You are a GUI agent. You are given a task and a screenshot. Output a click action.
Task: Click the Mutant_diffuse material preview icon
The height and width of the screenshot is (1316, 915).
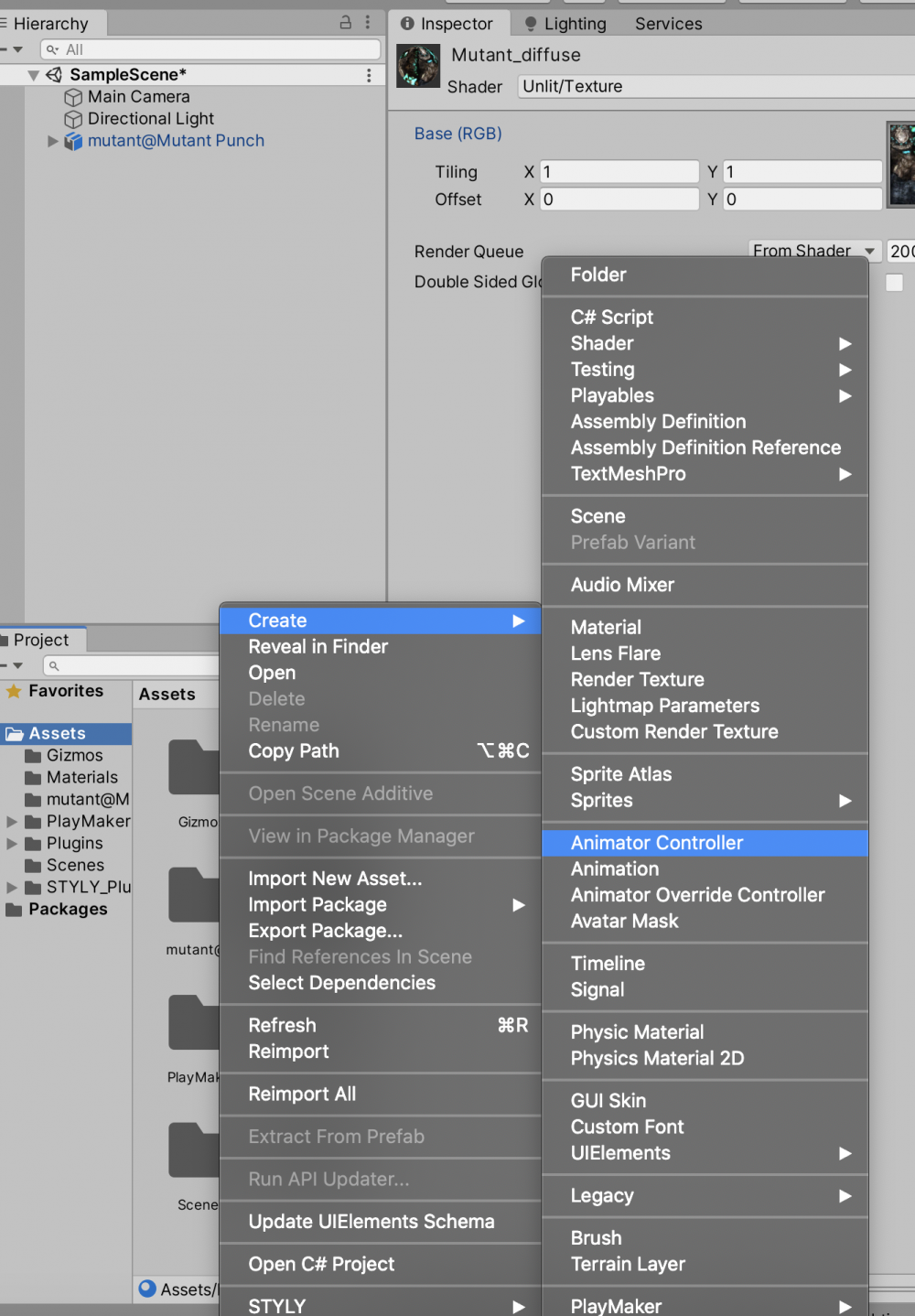(x=418, y=66)
